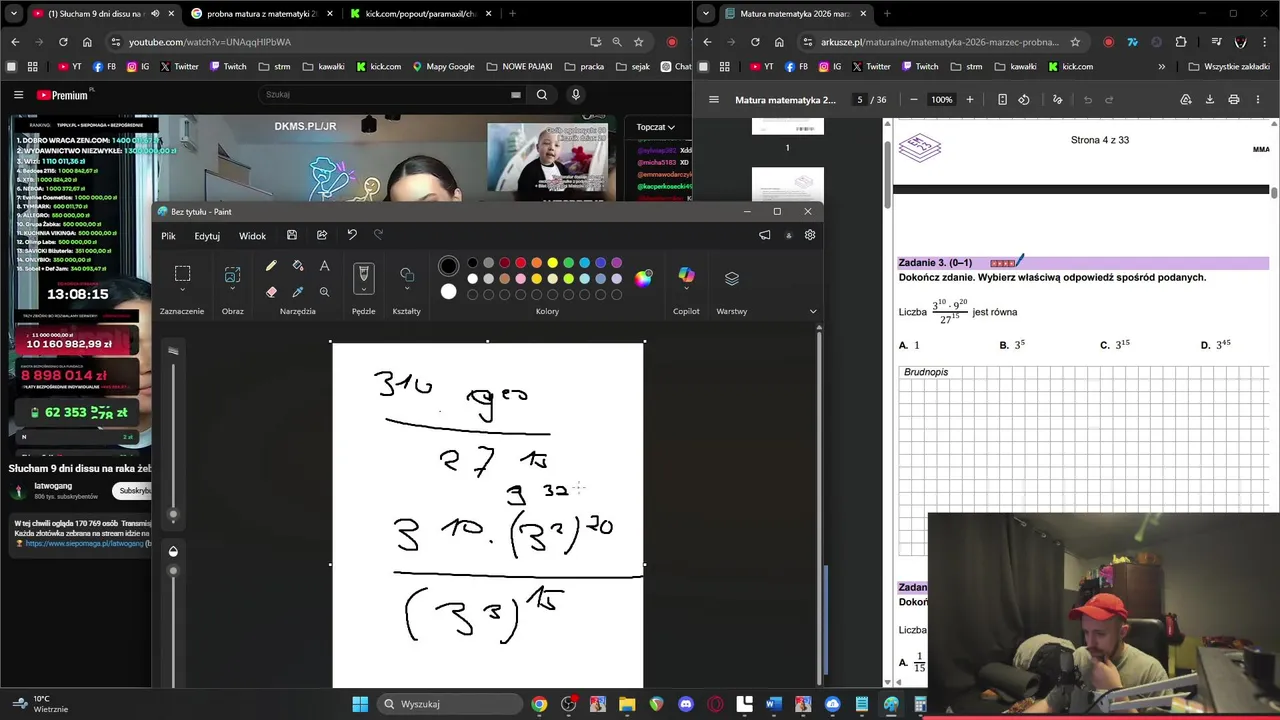Screen dimensions: 1280x720
Task: Click the YouTube search magnifier button
Action: (x=541, y=94)
